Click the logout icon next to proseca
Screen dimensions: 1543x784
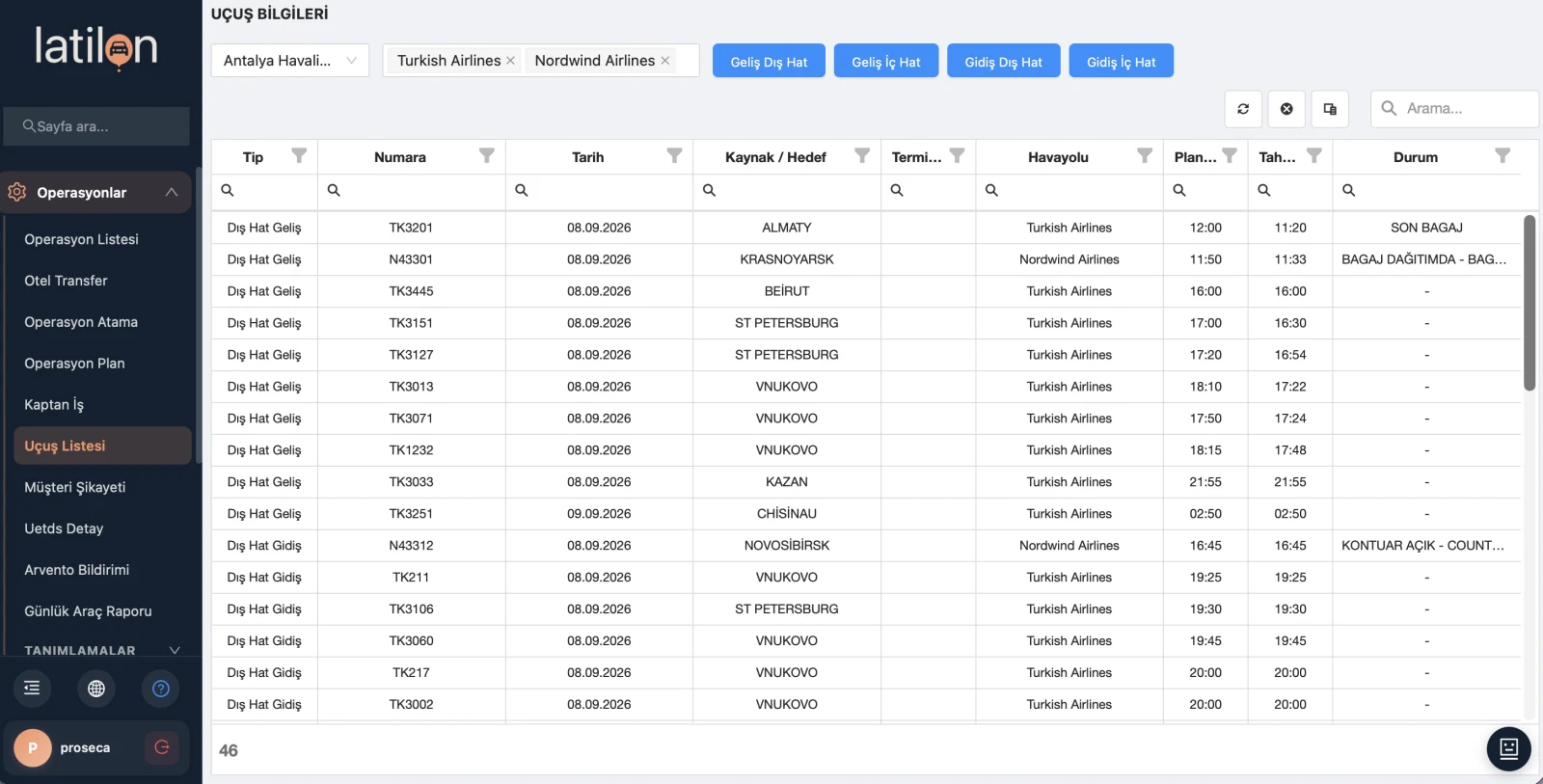point(162,747)
